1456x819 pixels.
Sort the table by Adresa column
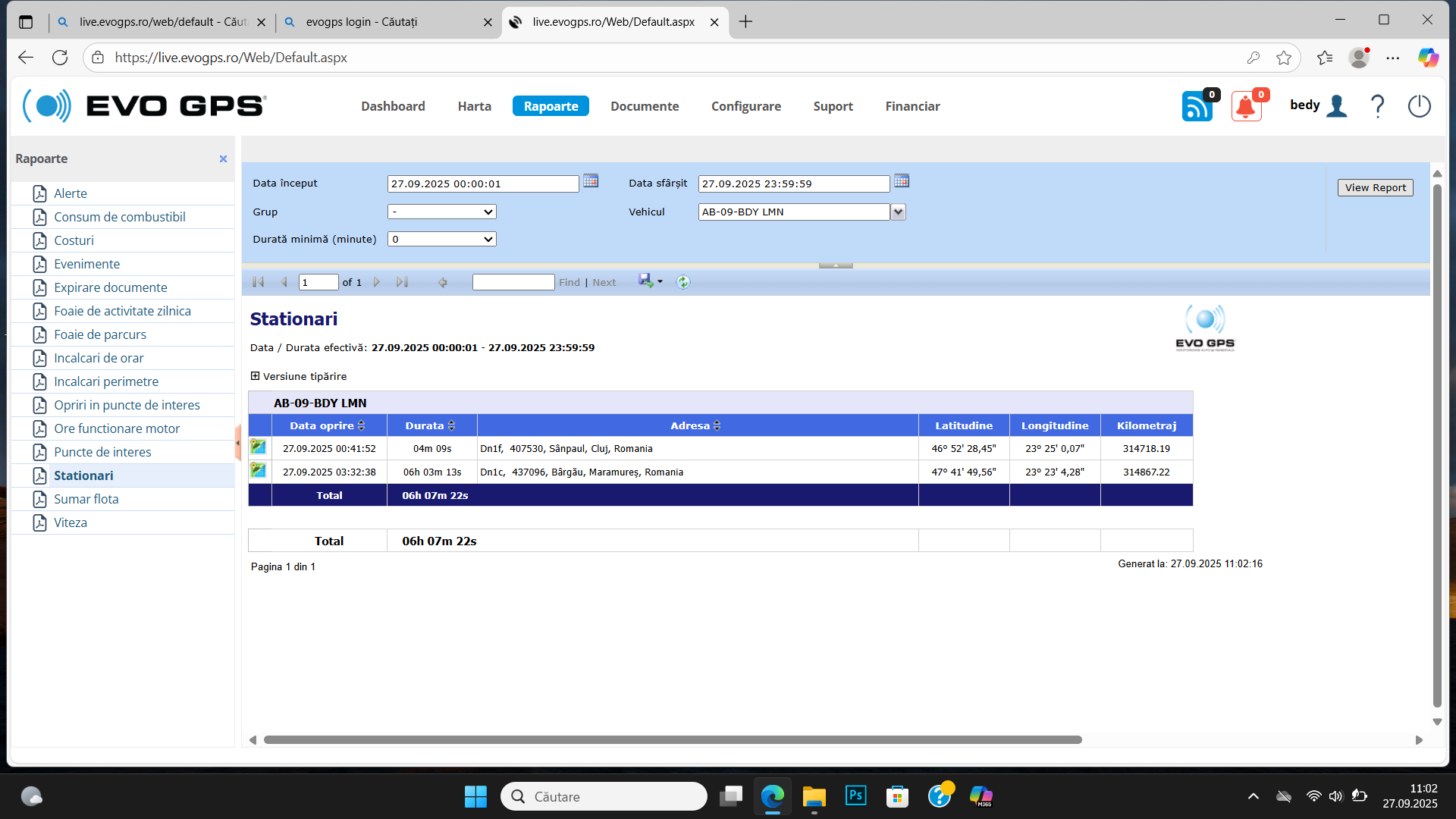(x=717, y=426)
